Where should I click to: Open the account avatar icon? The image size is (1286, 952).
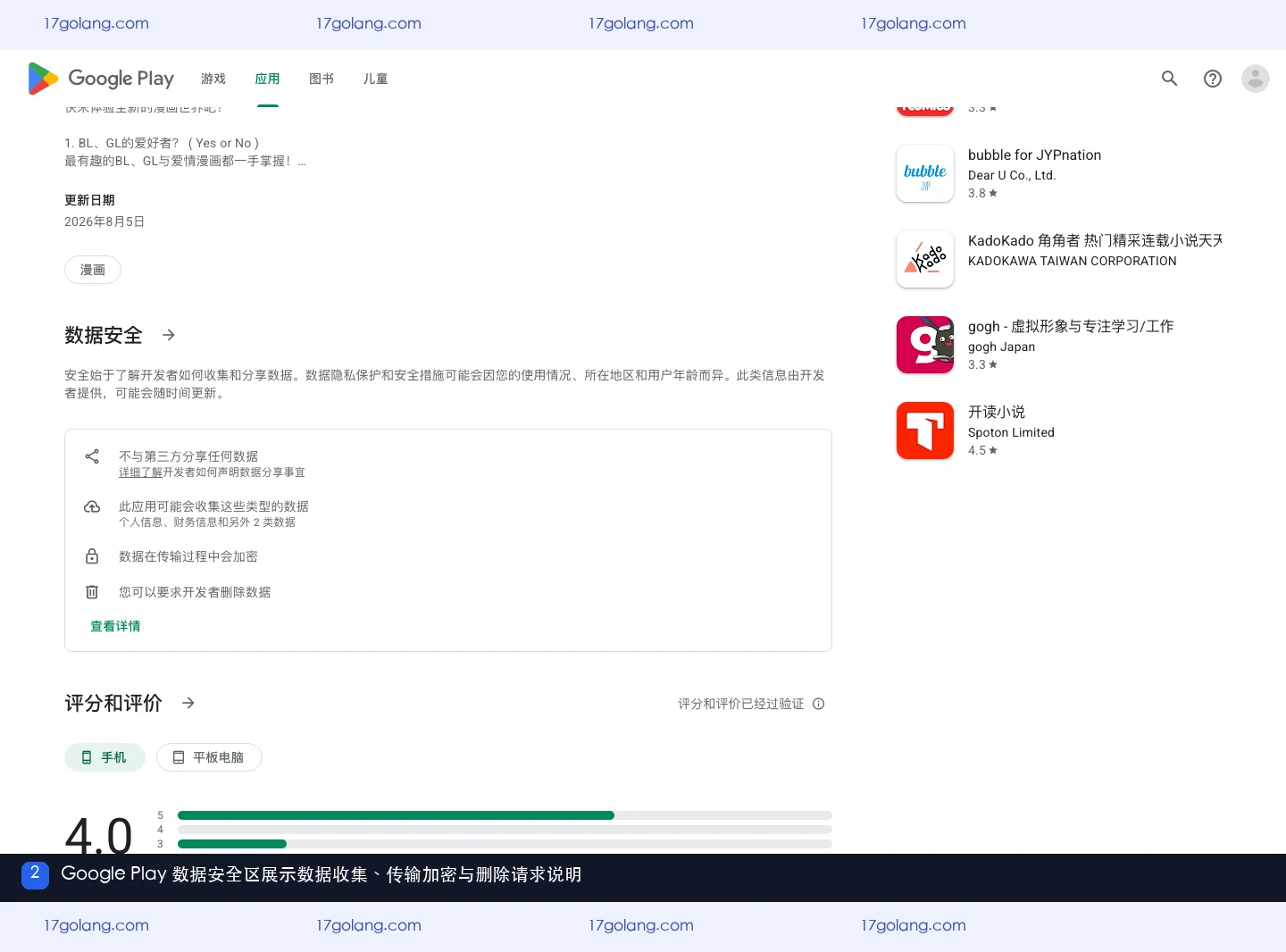coord(1256,79)
